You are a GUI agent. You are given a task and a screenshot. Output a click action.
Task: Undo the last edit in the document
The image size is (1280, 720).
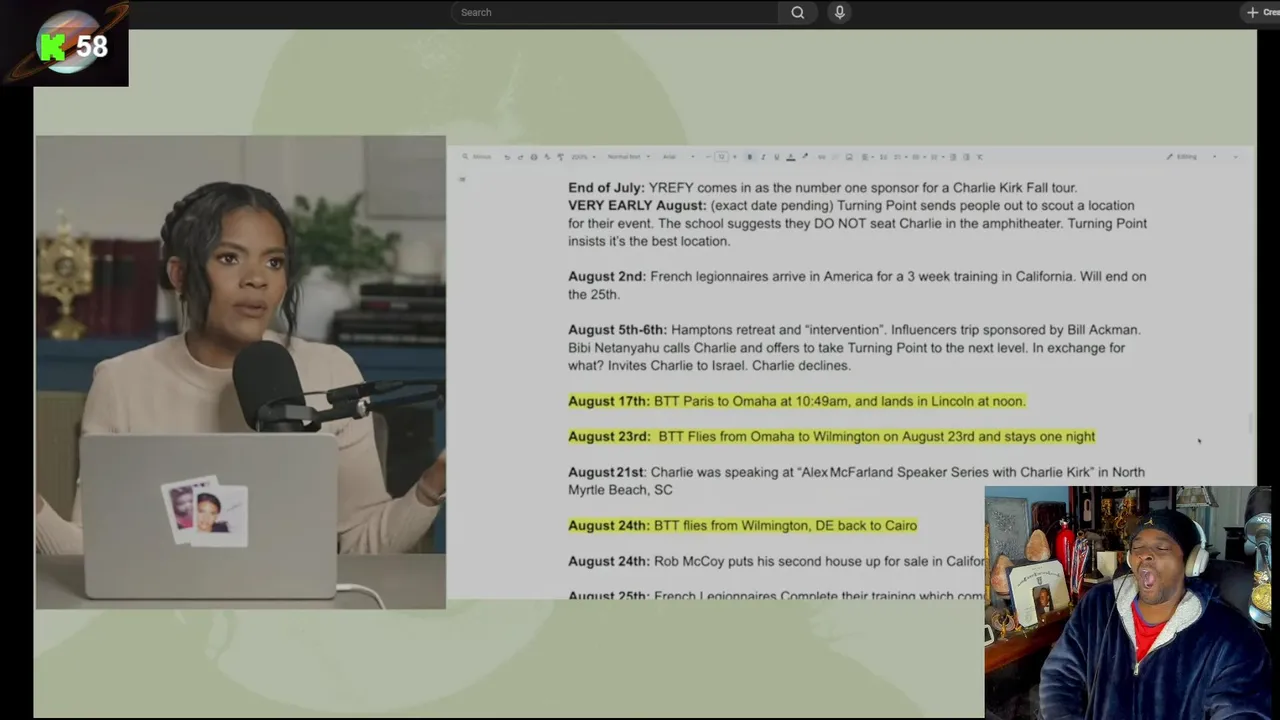(507, 157)
